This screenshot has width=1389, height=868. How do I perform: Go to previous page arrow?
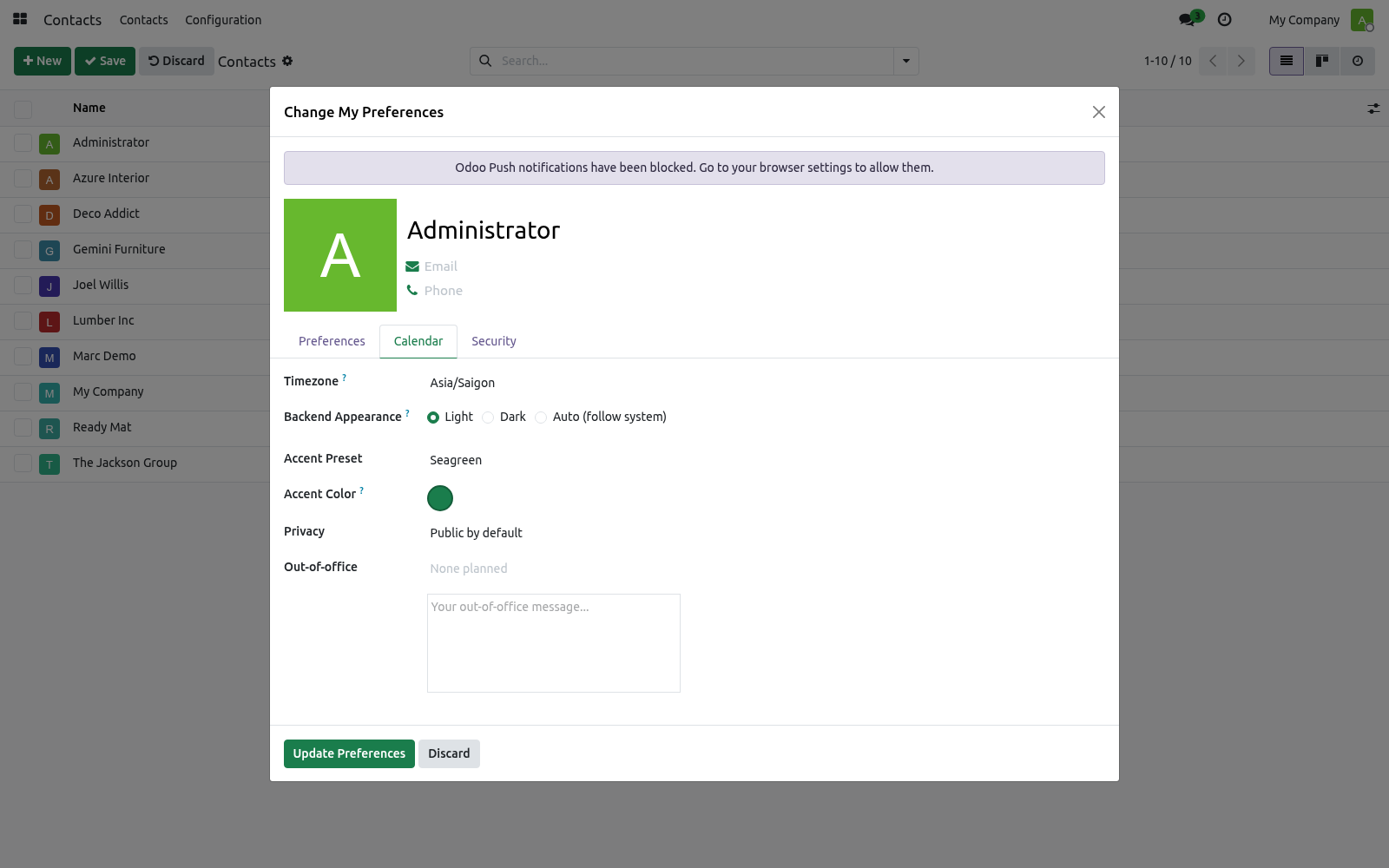tap(1213, 61)
